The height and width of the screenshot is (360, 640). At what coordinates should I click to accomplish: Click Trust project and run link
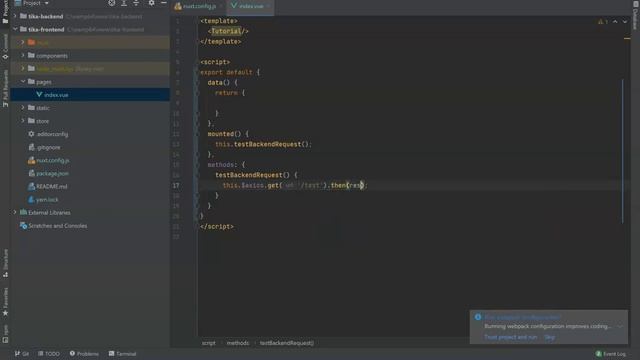511,337
